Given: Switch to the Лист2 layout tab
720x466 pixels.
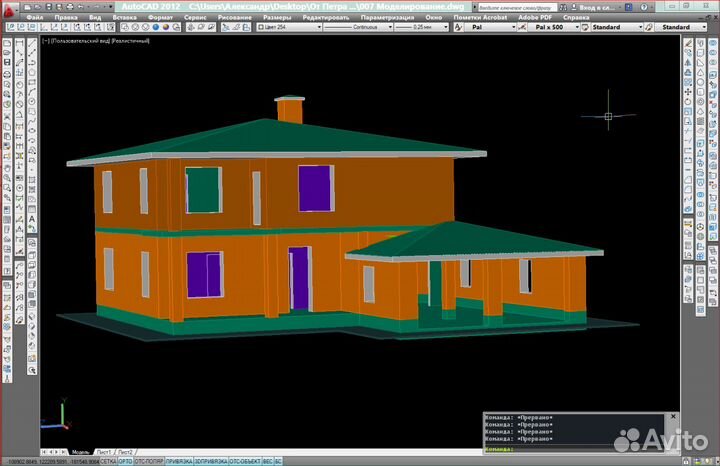Looking at the screenshot, I should click(125, 452).
